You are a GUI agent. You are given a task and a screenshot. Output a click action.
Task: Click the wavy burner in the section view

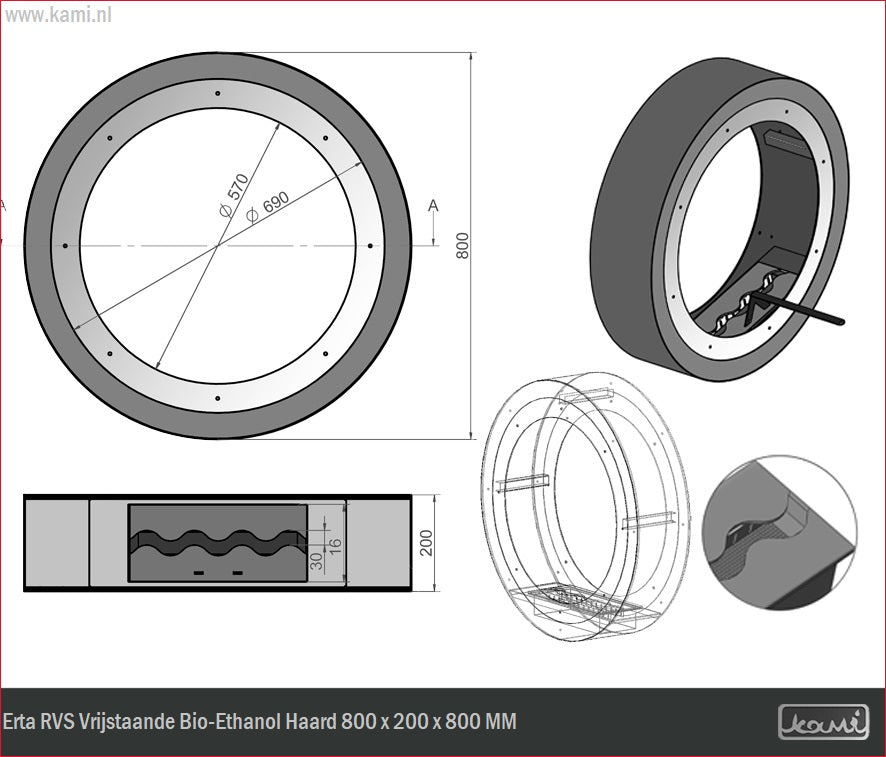[x=217, y=538]
